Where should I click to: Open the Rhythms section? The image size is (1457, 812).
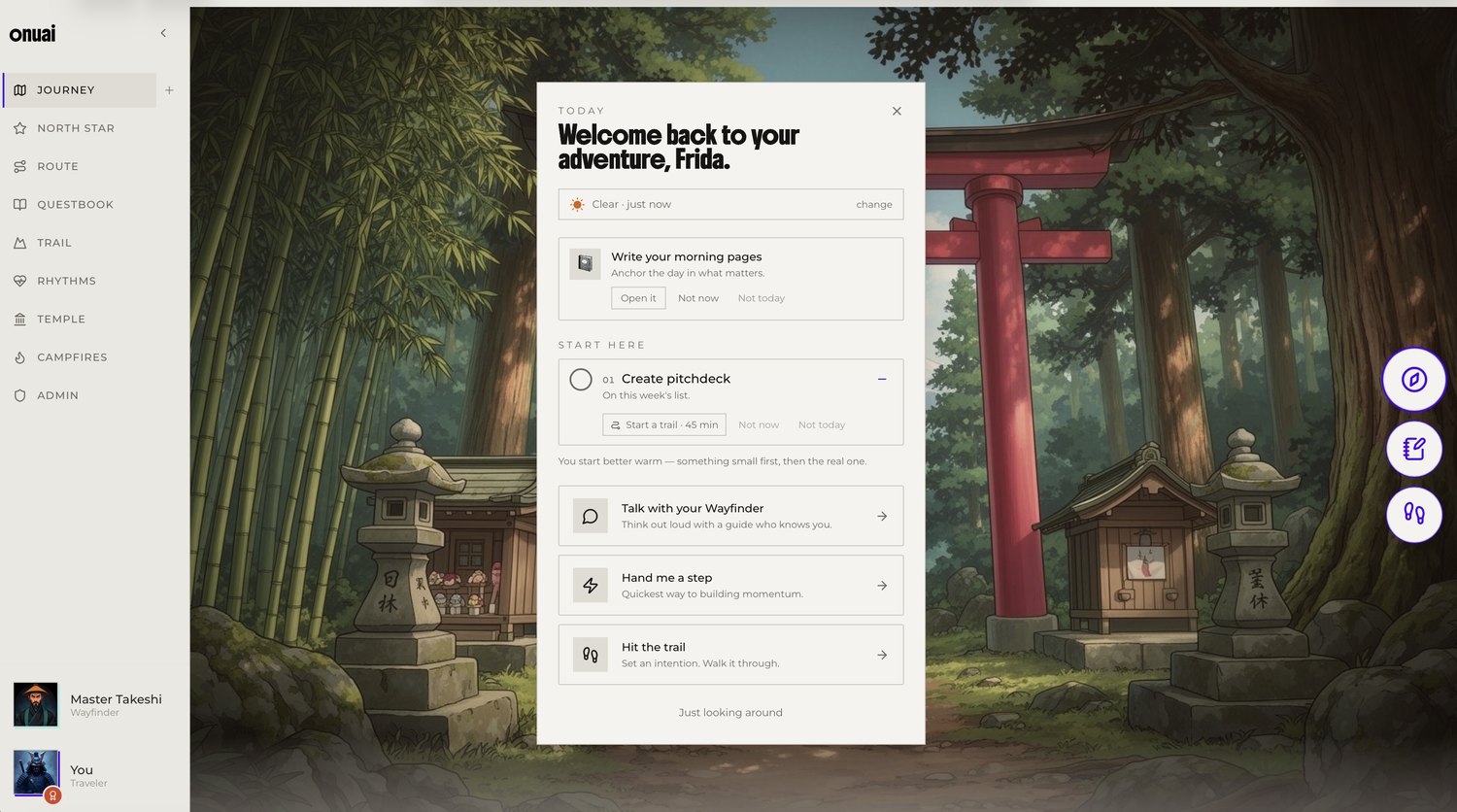[80, 281]
